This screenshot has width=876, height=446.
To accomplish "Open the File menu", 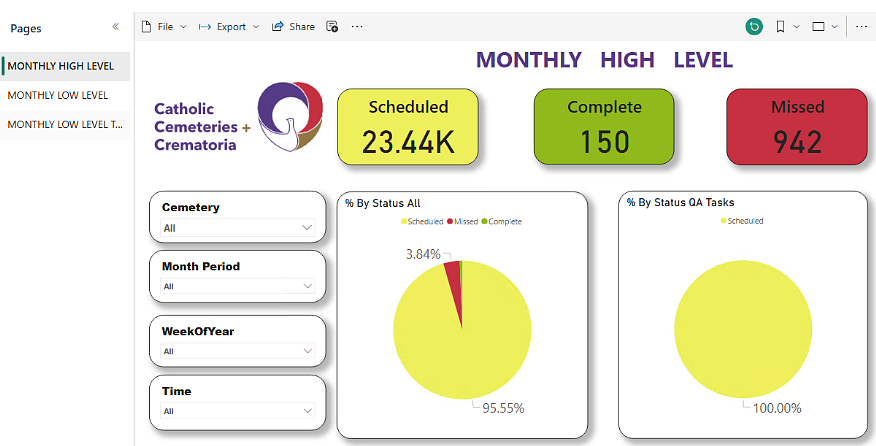I will click(x=164, y=27).
